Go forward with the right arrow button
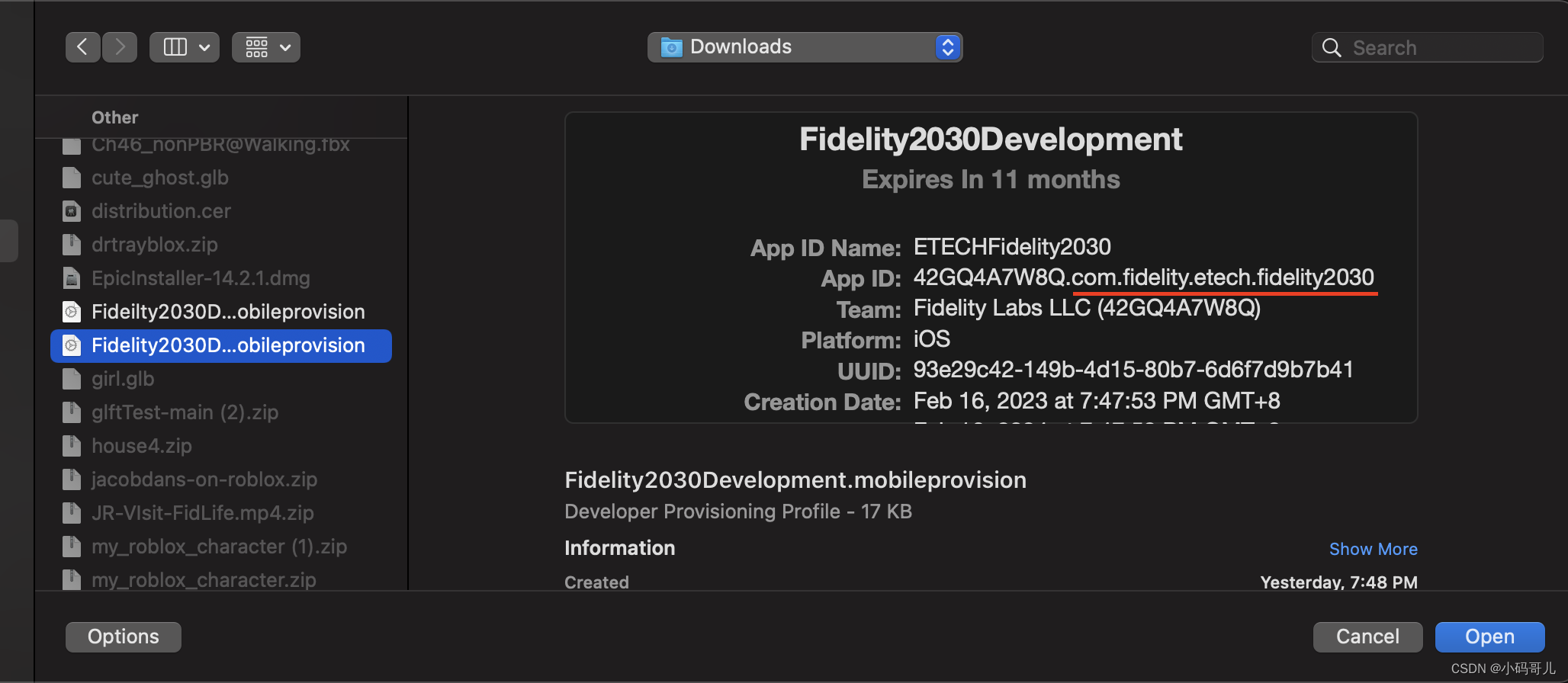 (x=120, y=47)
